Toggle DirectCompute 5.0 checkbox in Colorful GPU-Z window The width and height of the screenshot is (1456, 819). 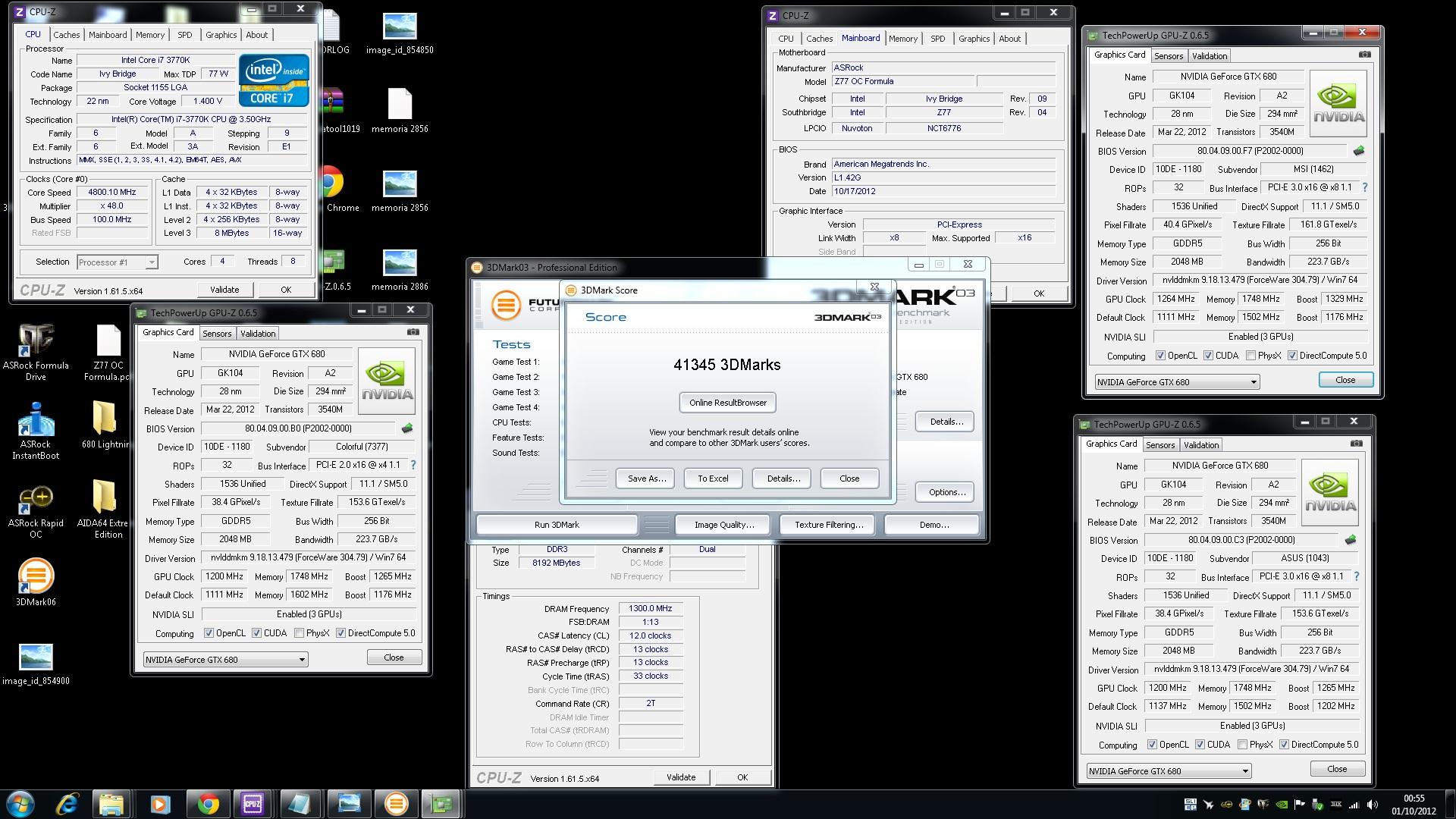340,633
